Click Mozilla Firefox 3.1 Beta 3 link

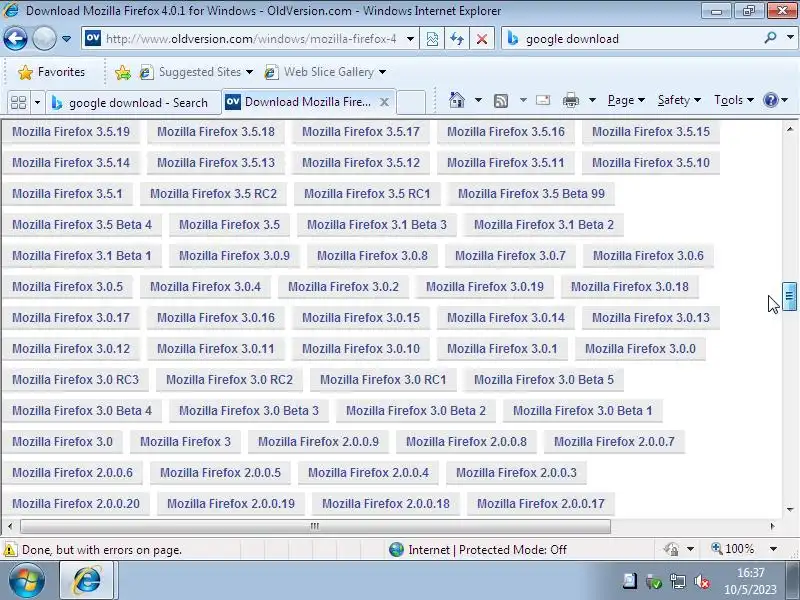(x=377, y=224)
